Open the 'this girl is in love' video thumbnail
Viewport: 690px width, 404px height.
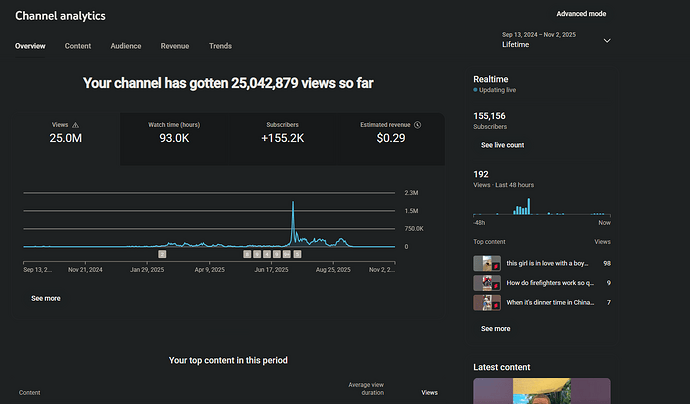pyautogui.click(x=487, y=263)
